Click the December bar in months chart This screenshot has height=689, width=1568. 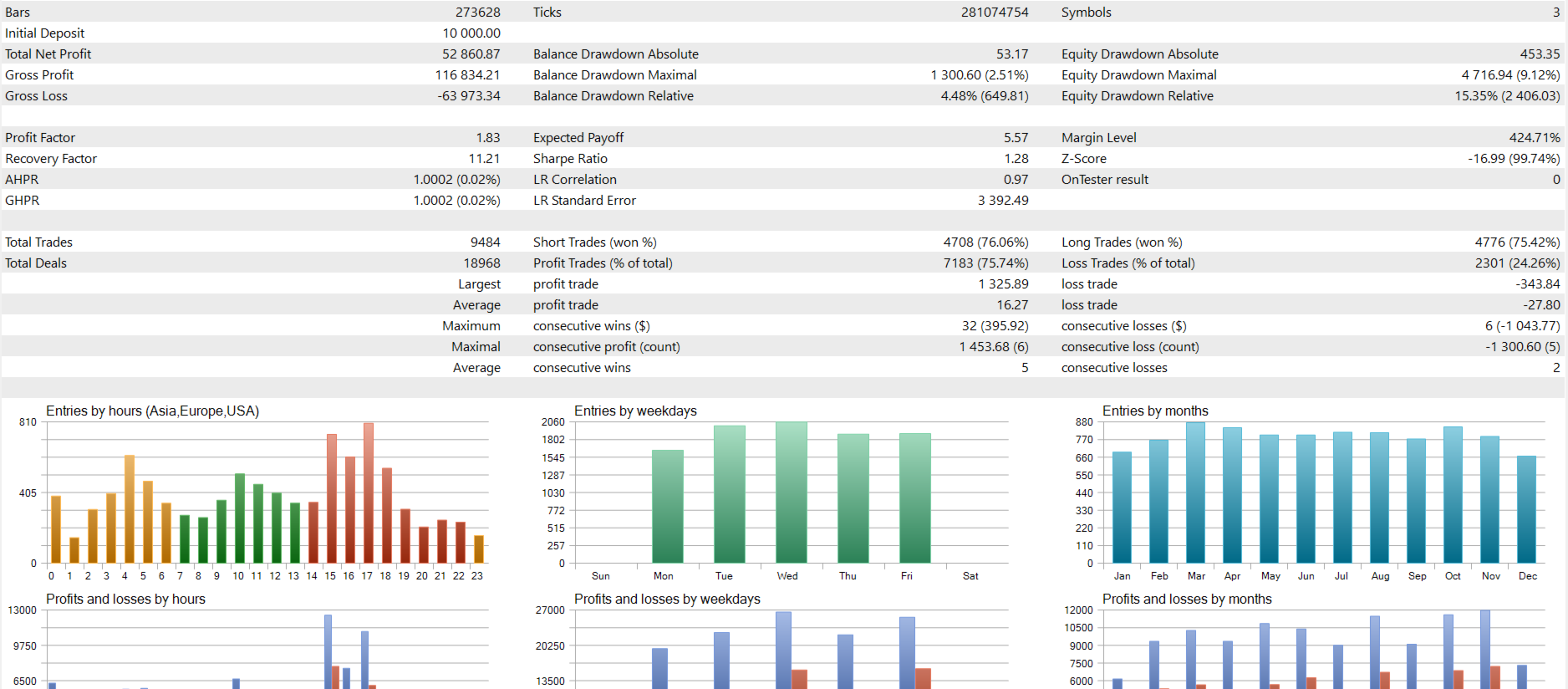[1526, 509]
